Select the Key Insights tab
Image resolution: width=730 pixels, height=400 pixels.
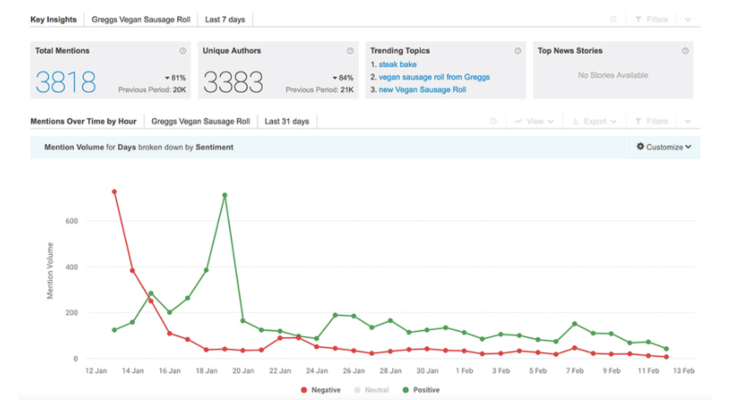(x=54, y=20)
